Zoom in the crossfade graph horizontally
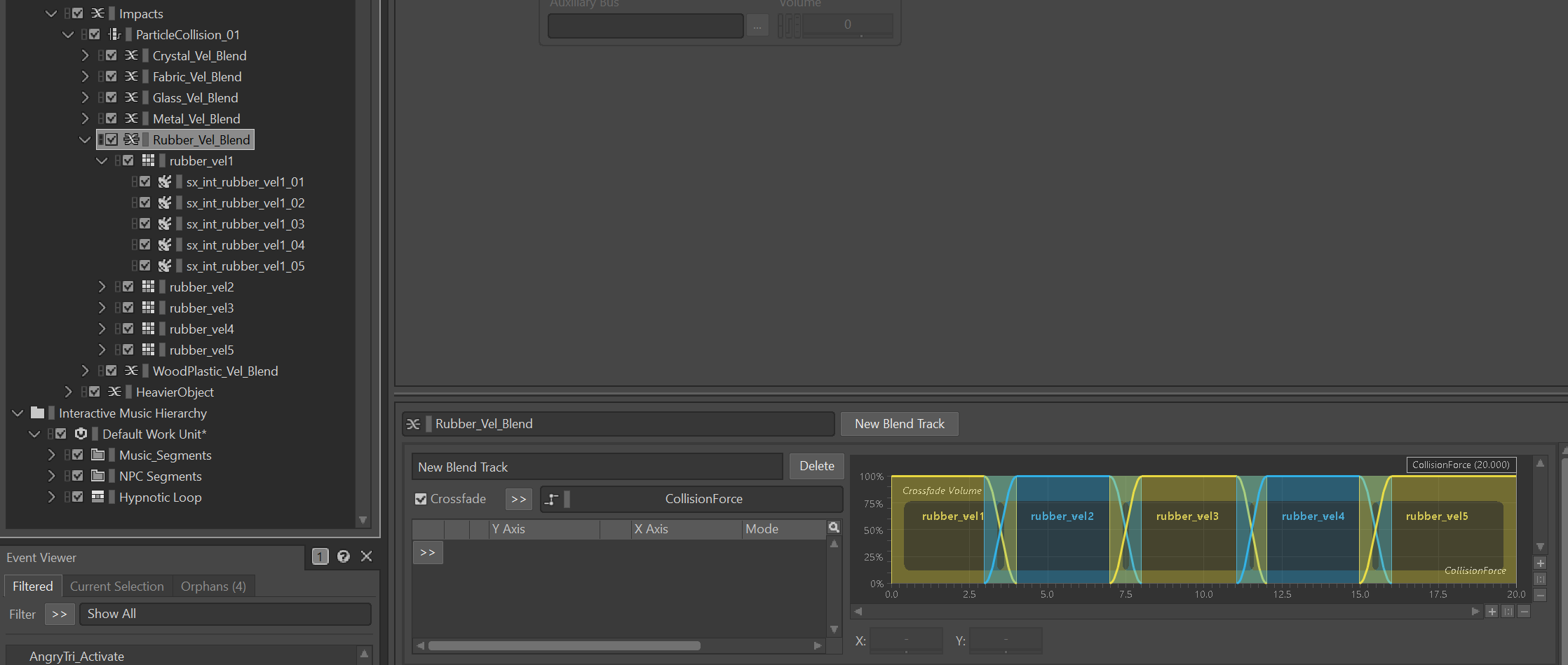The image size is (1568, 665). click(x=1492, y=612)
